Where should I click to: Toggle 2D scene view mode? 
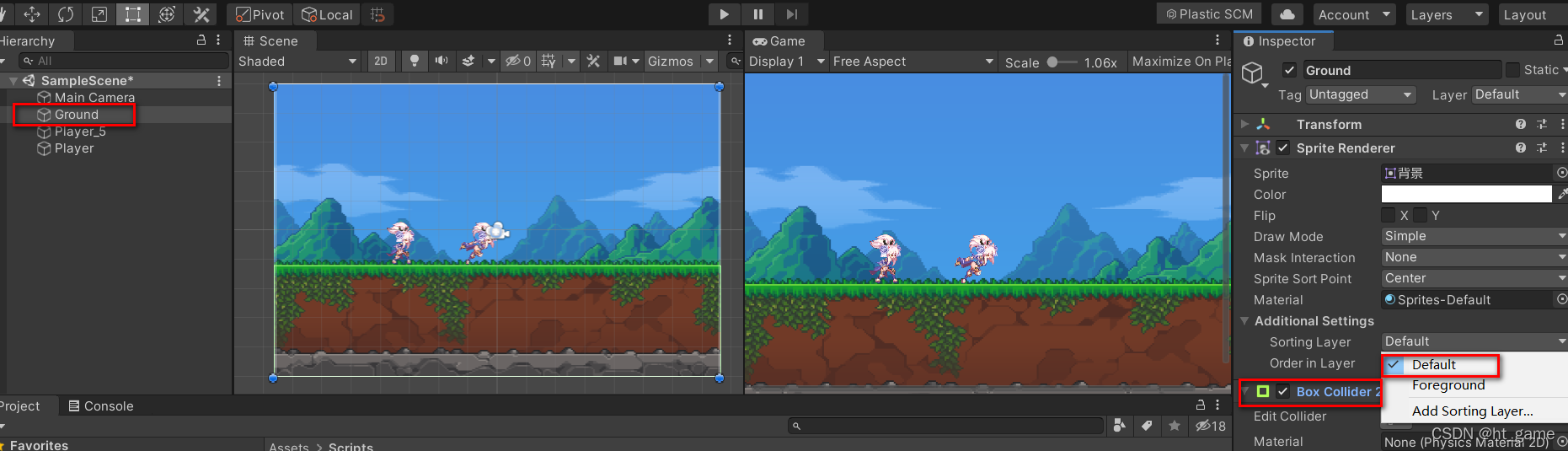[x=381, y=61]
